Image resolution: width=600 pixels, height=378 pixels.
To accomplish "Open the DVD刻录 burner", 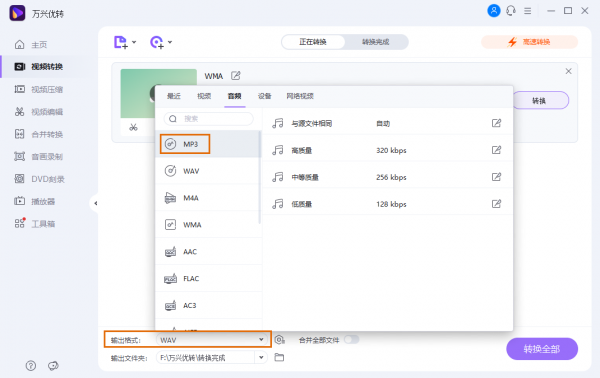I will (39, 179).
